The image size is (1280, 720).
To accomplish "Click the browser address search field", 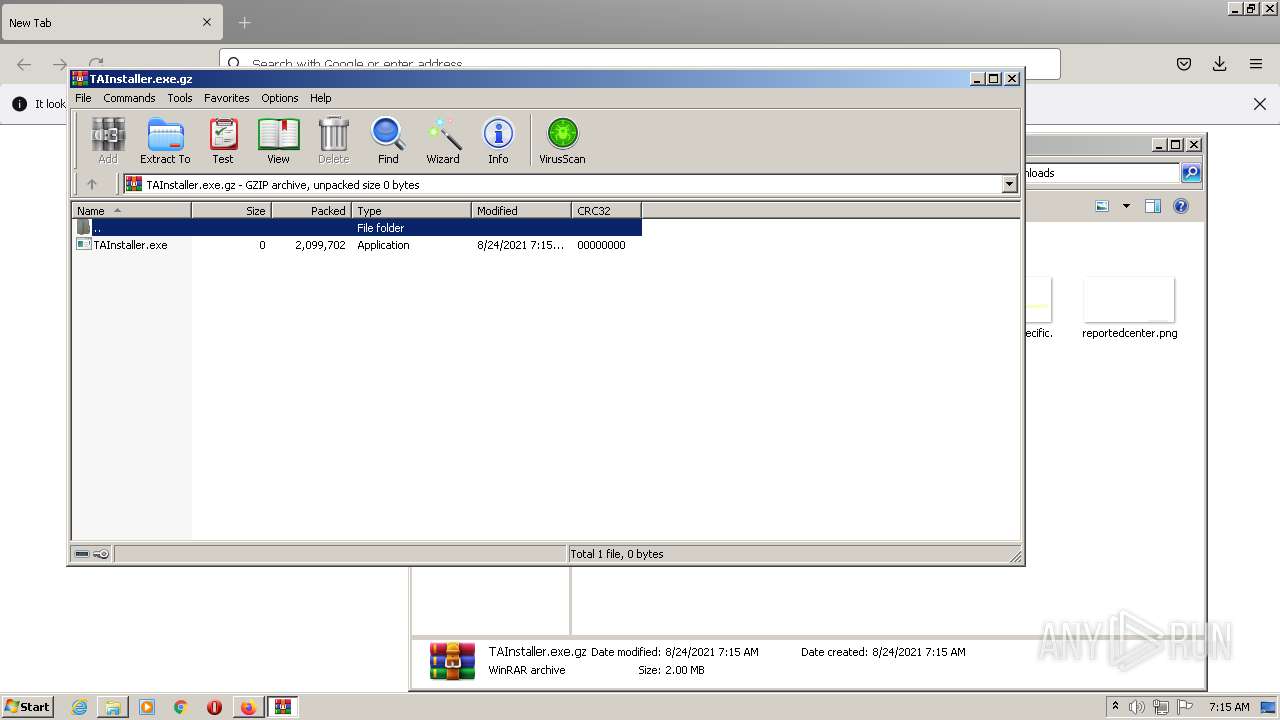I will (x=640, y=63).
